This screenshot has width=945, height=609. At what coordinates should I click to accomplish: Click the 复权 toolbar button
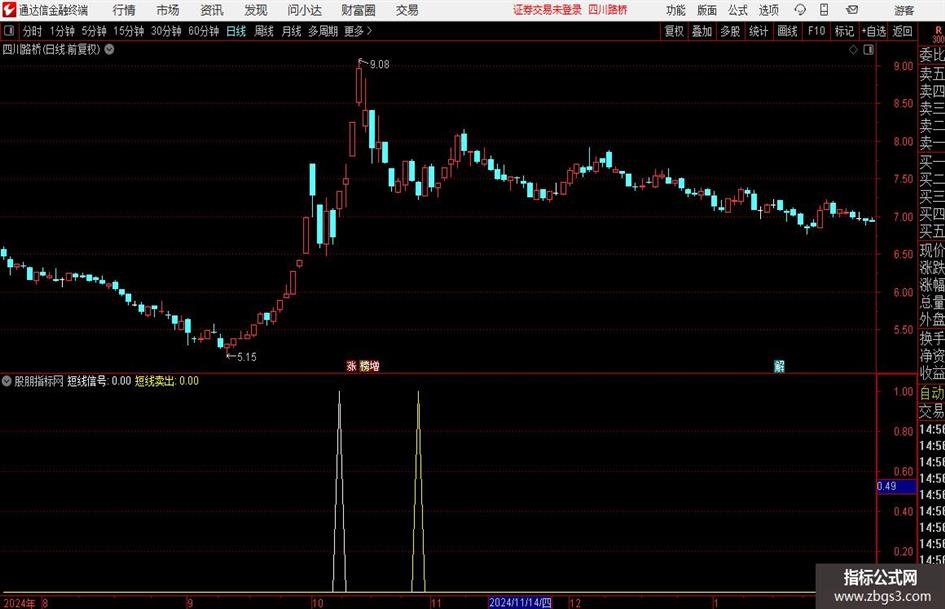(674, 31)
